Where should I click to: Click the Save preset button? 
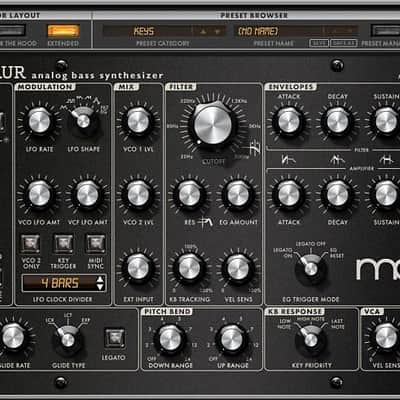tap(319, 43)
